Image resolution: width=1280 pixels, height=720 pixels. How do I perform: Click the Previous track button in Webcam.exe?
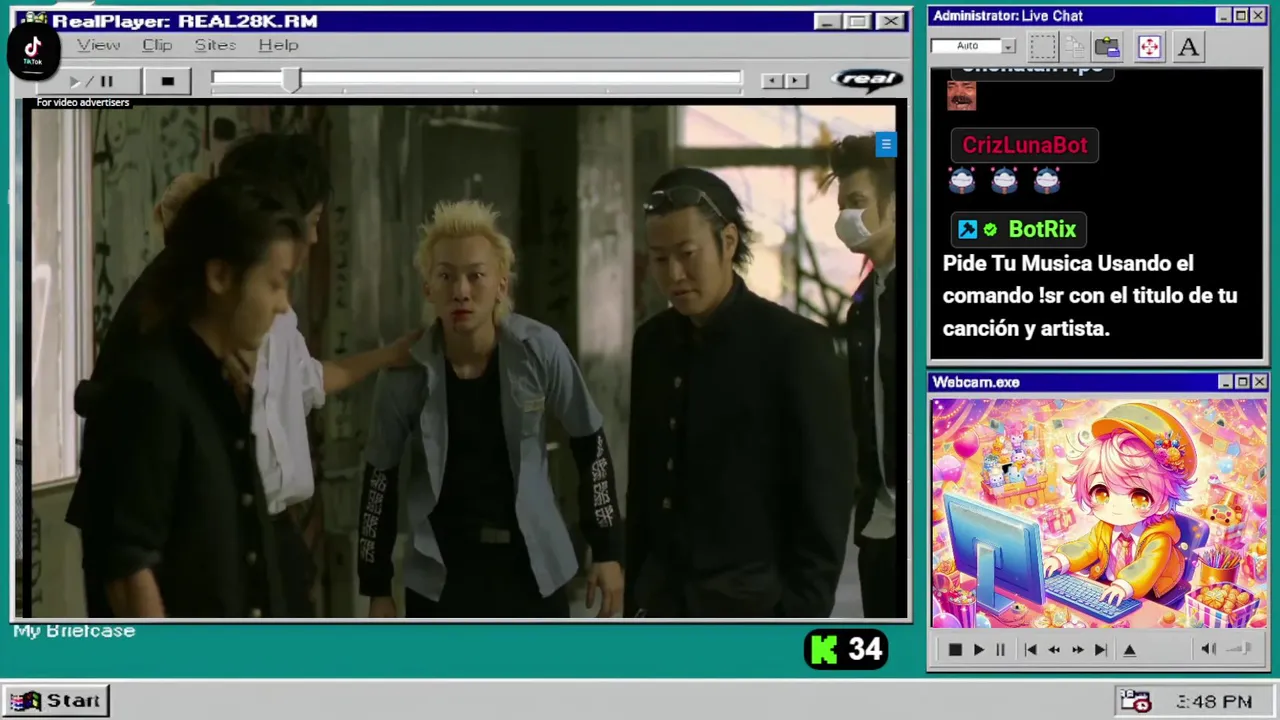coord(1030,650)
